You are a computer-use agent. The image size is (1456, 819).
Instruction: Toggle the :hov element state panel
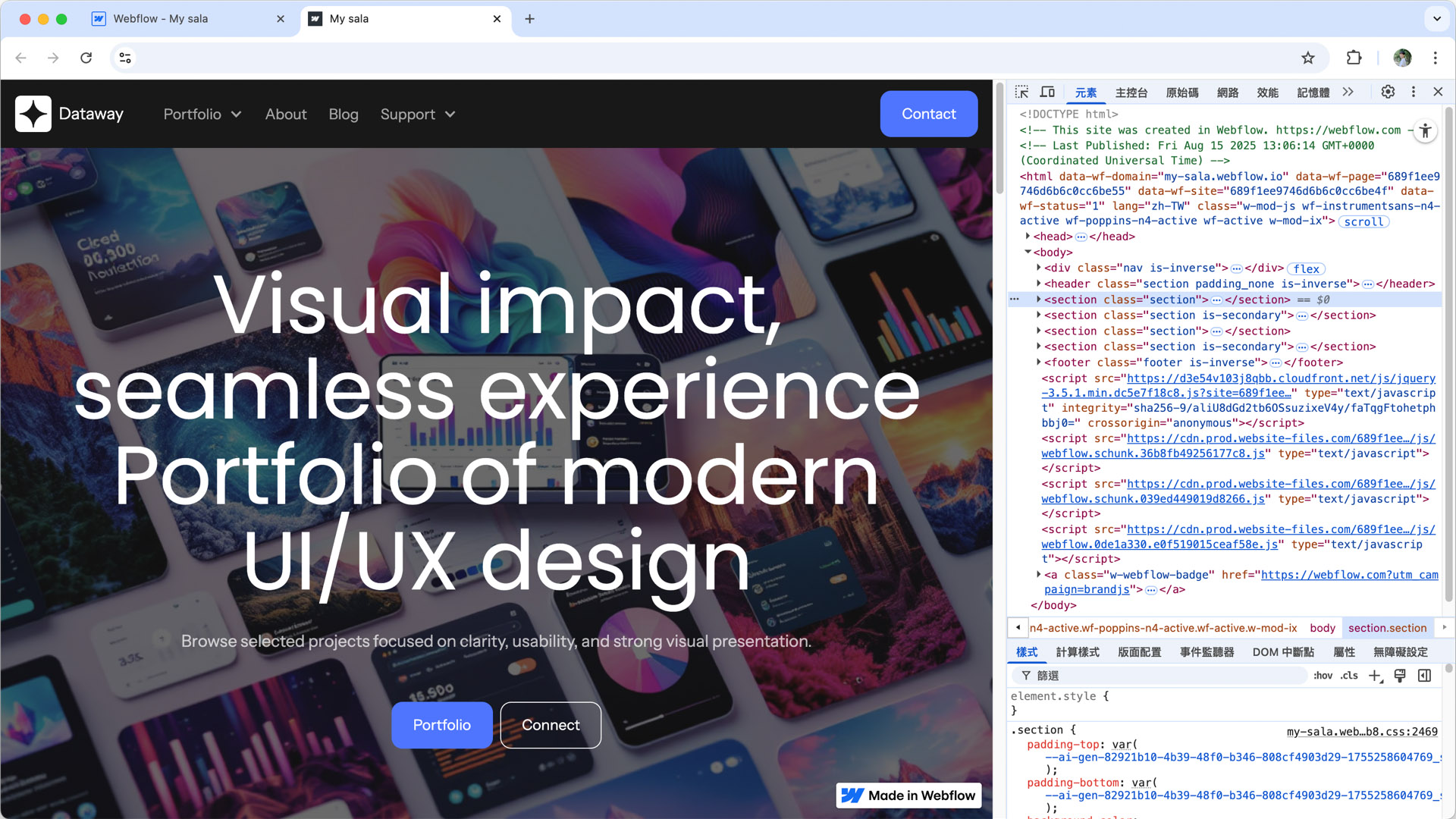click(1323, 676)
